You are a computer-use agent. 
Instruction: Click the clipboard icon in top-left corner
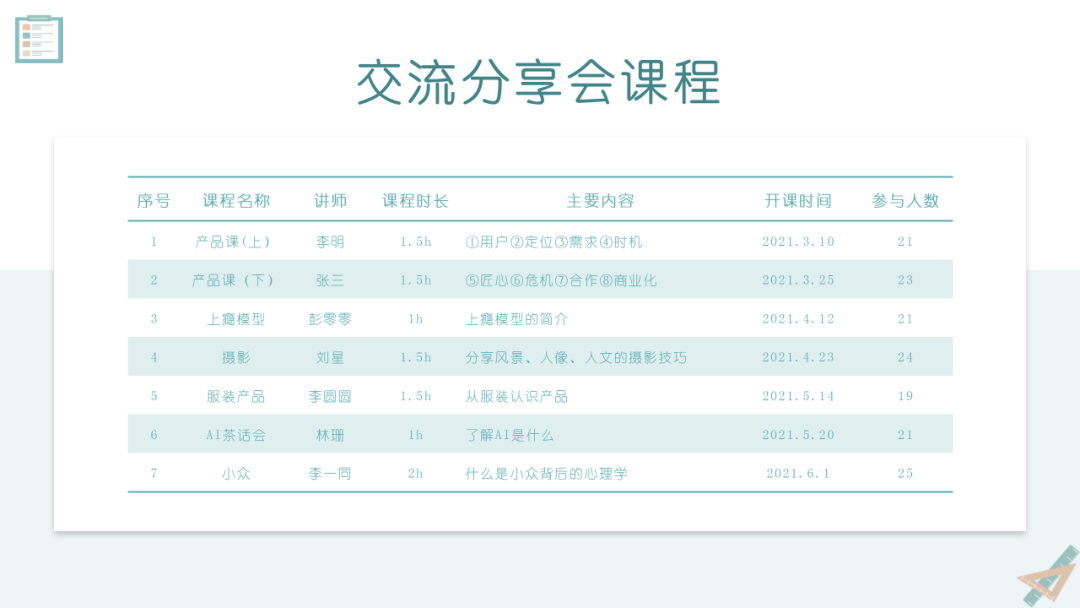click(x=38, y=39)
